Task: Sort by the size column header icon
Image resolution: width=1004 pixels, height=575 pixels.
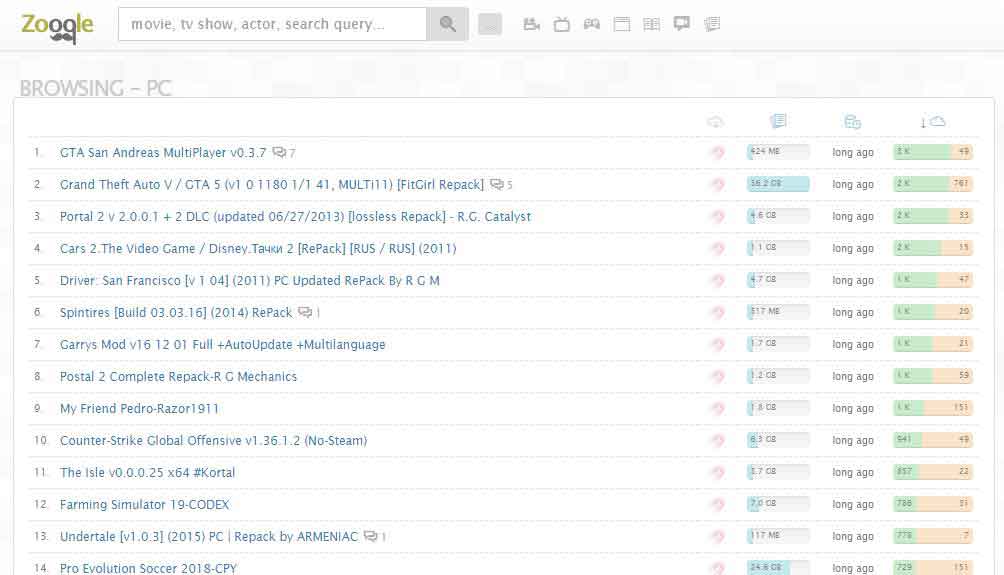Action: tap(778, 121)
